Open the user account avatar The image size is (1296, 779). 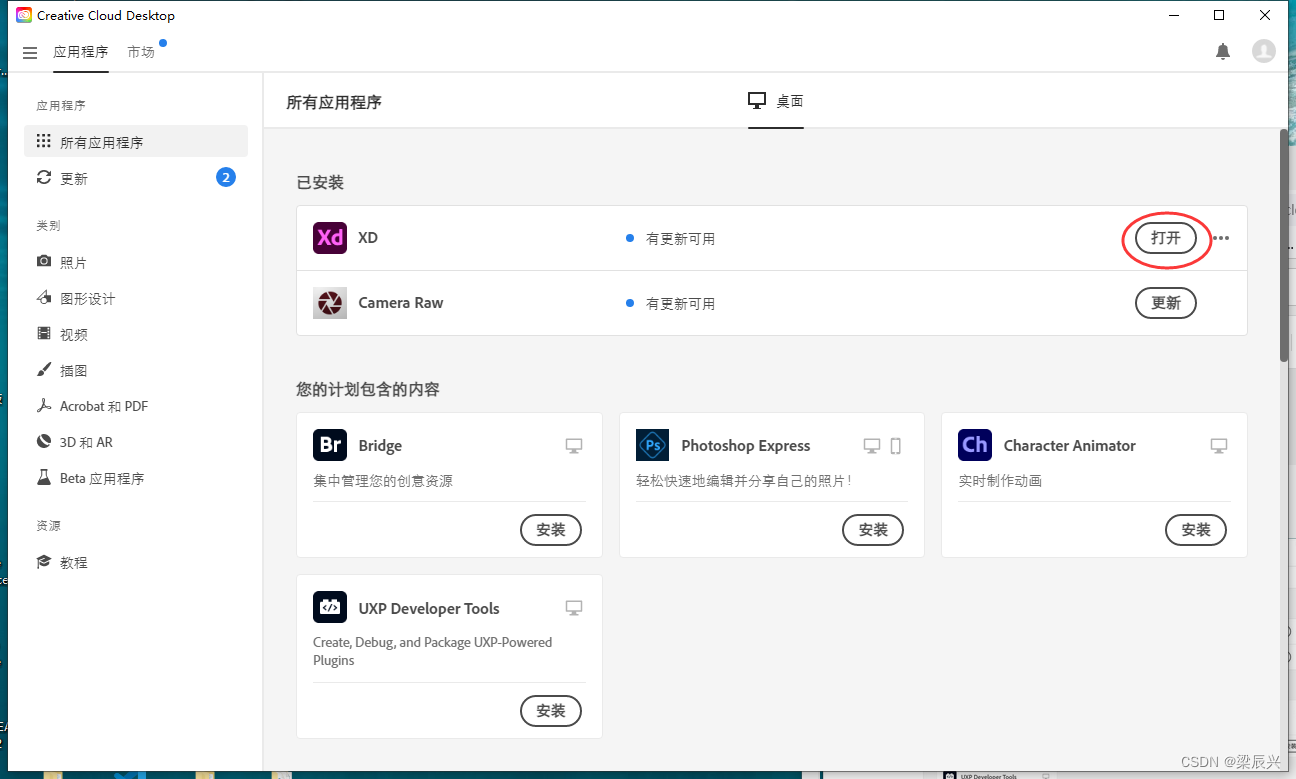(x=1264, y=51)
